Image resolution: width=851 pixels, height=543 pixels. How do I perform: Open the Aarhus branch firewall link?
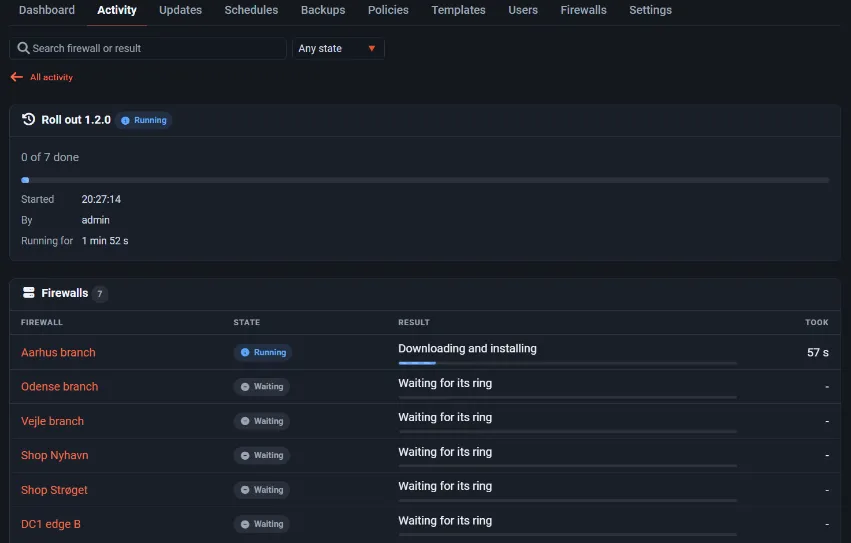coord(58,352)
